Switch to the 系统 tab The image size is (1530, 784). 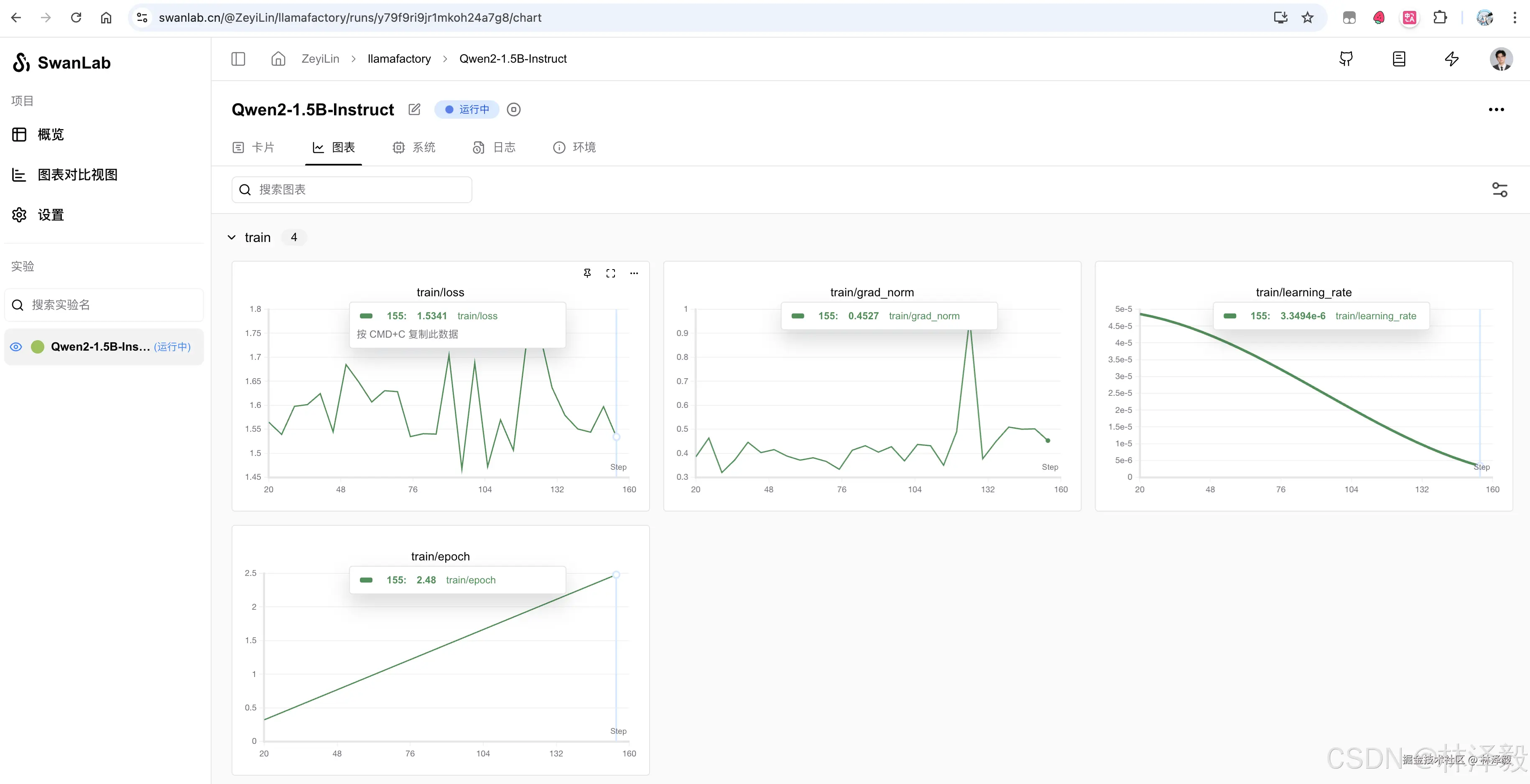(415, 147)
